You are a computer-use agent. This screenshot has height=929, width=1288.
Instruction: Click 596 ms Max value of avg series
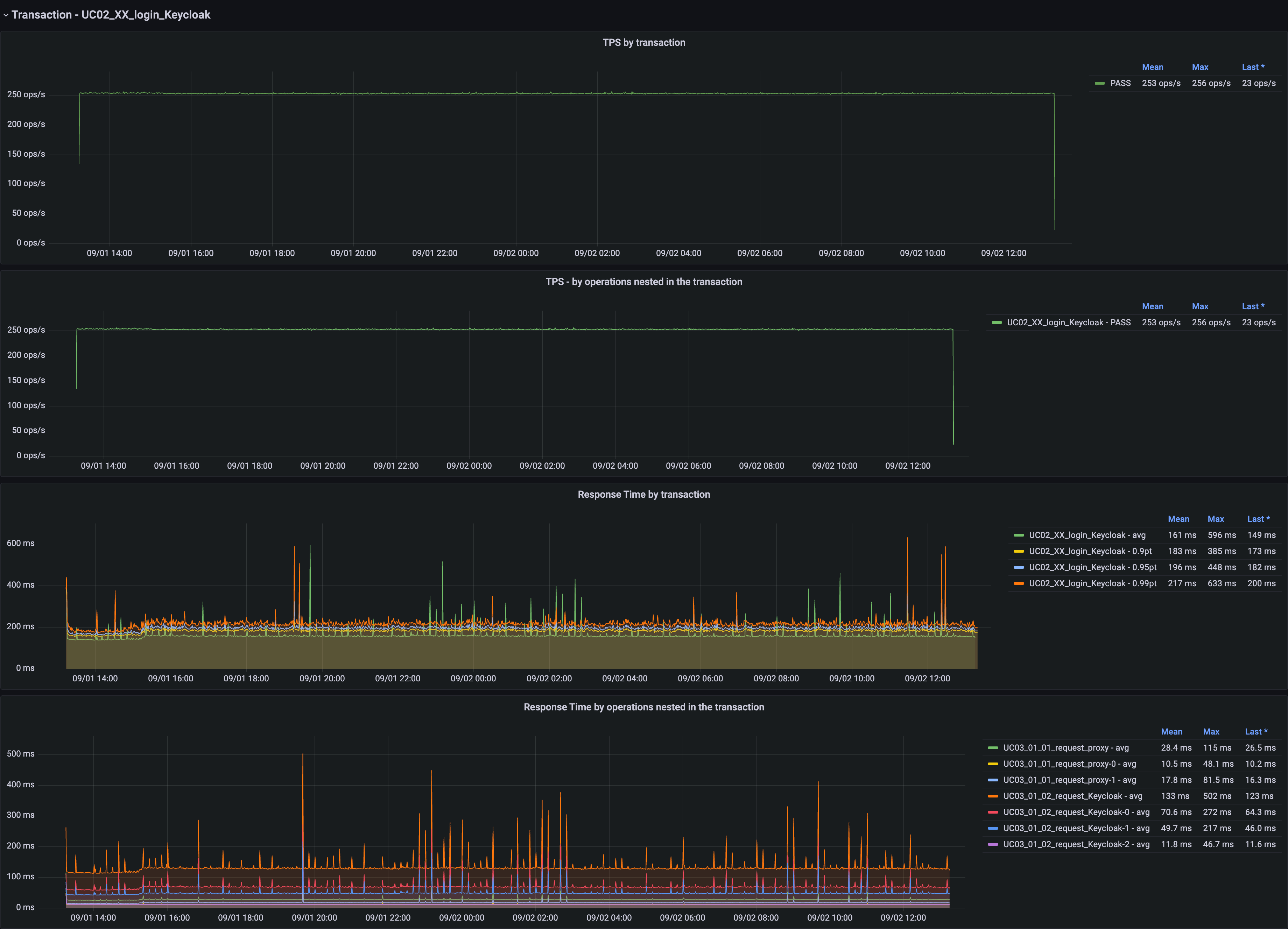pyautogui.click(x=1222, y=535)
